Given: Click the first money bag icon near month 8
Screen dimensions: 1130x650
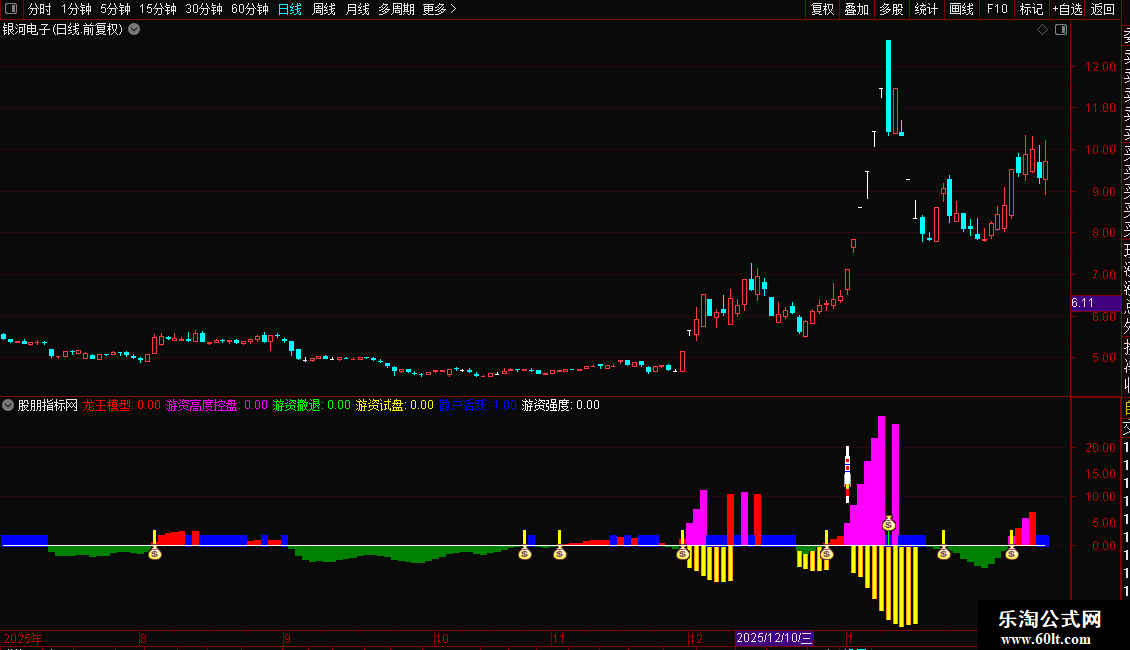Looking at the screenshot, I should click(x=155, y=553).
